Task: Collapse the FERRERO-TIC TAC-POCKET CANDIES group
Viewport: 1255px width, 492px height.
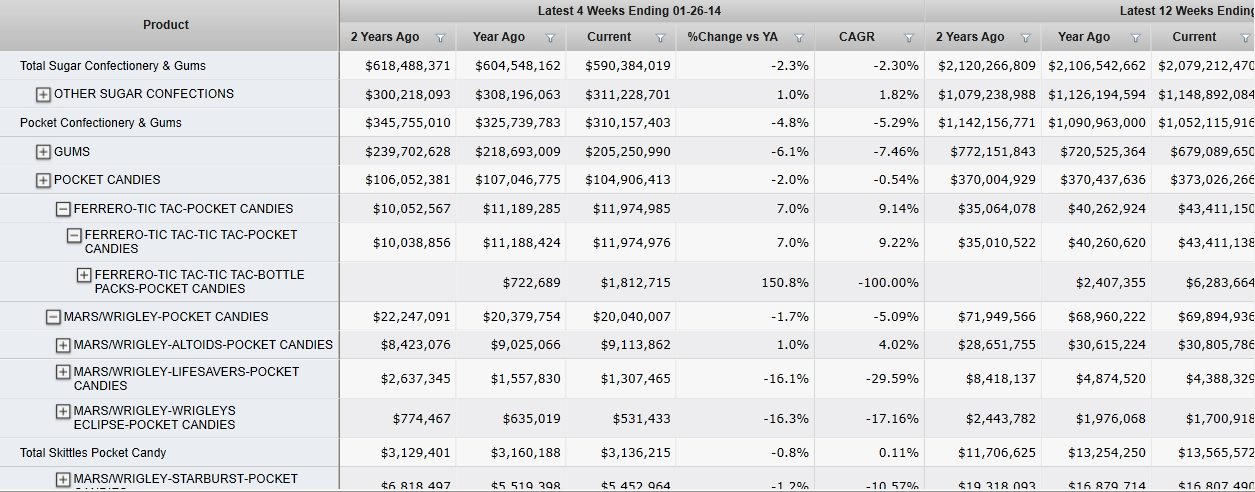Action: (63, 209)
